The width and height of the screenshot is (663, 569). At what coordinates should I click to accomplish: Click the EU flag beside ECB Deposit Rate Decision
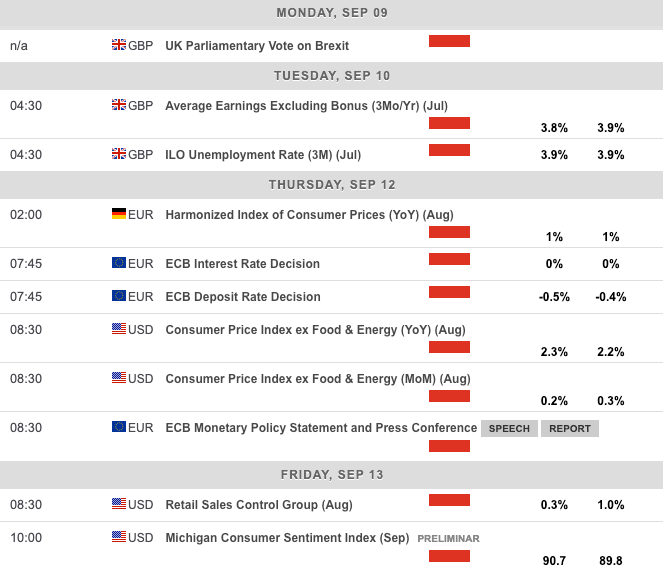(119, 296)
